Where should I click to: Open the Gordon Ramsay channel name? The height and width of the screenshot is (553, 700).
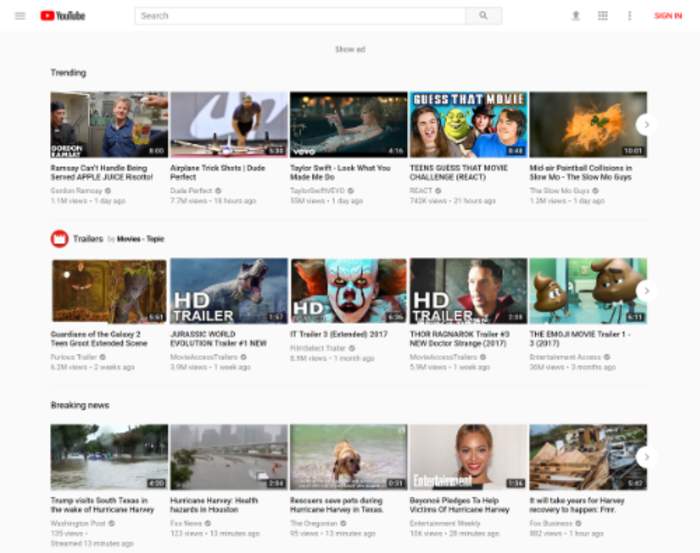click(76, 191)
